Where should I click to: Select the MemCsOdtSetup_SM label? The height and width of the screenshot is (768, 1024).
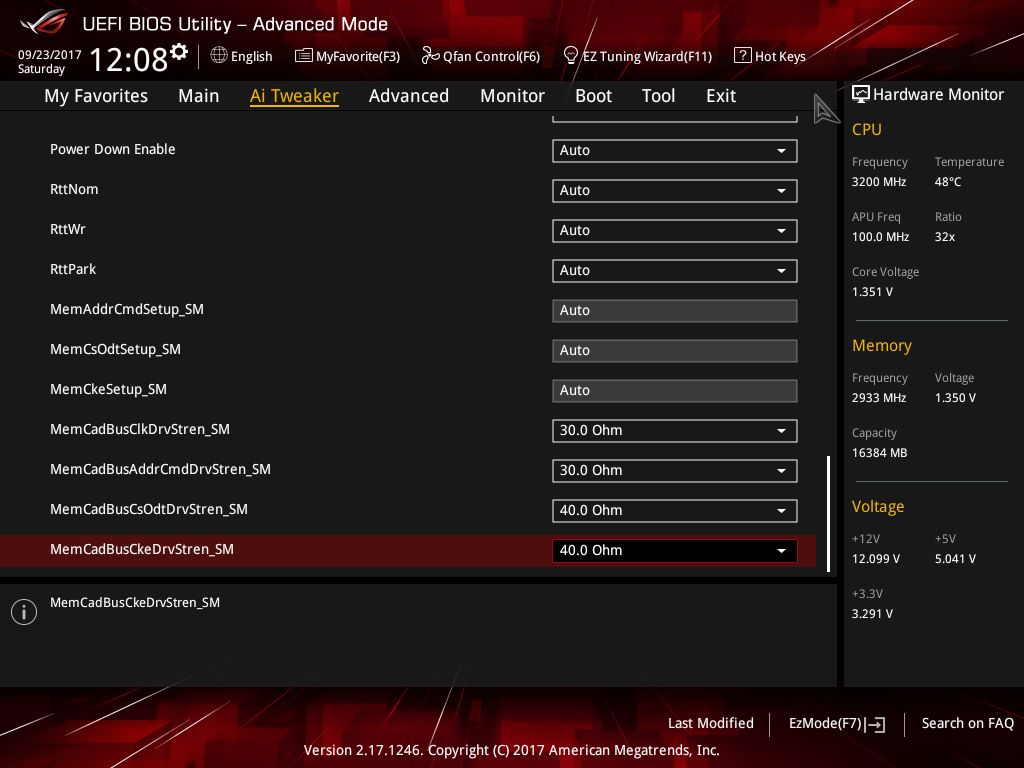pyautogui.click(x=115, y=349)
